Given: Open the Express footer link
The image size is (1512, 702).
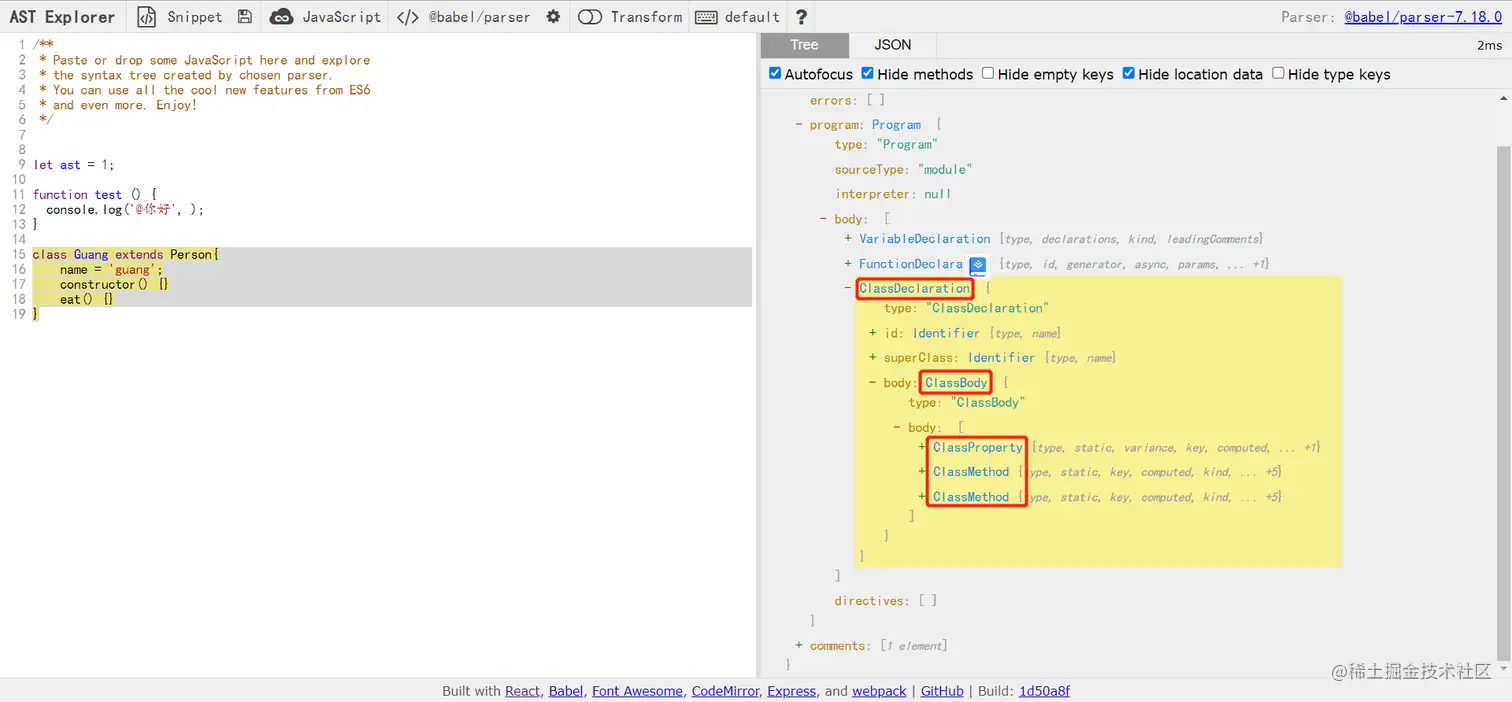Looking at the screenshot, I should [x=792, y=691].
